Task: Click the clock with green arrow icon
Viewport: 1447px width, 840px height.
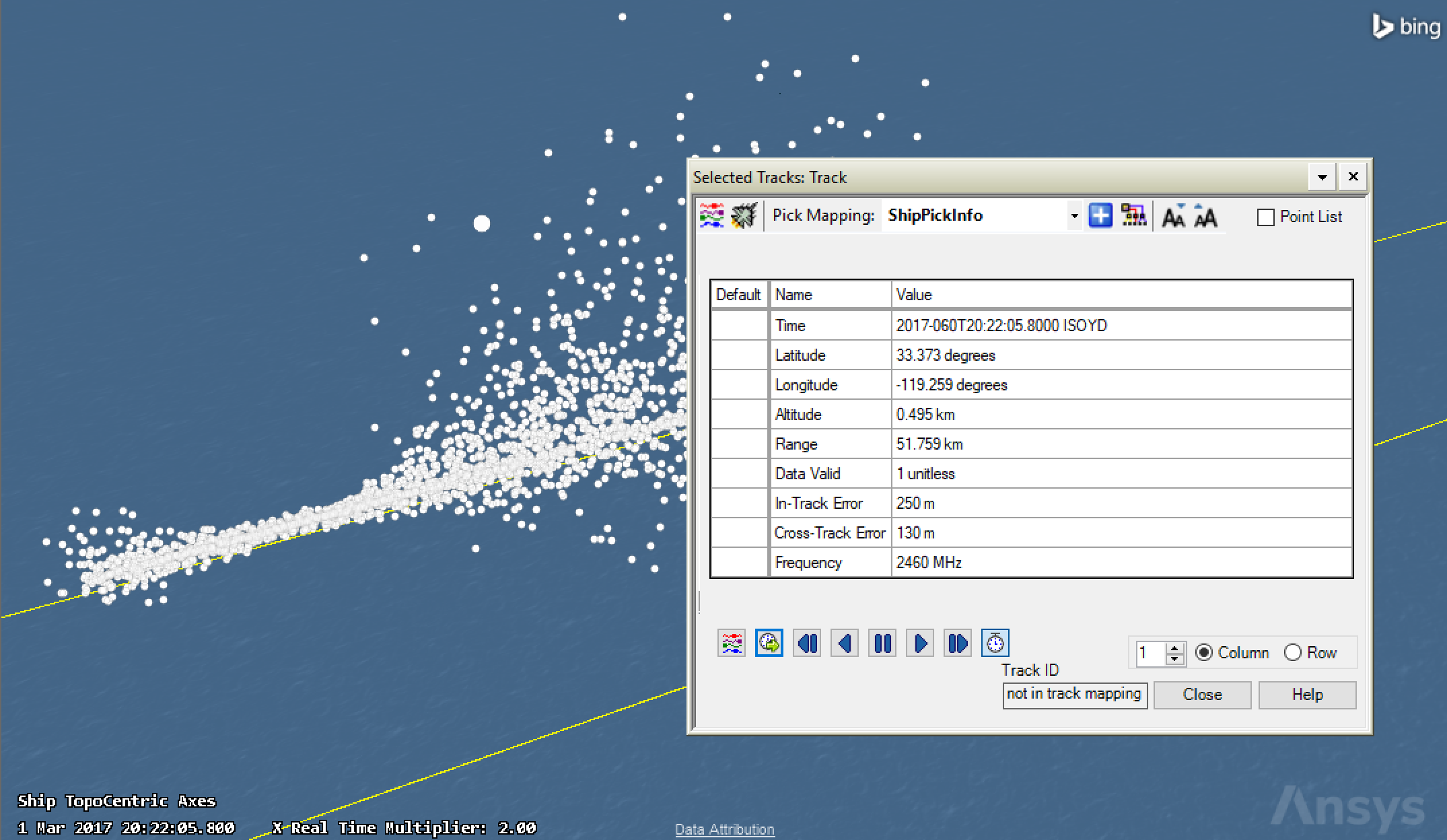Action: pyautogui.click(x=769, y=643)
